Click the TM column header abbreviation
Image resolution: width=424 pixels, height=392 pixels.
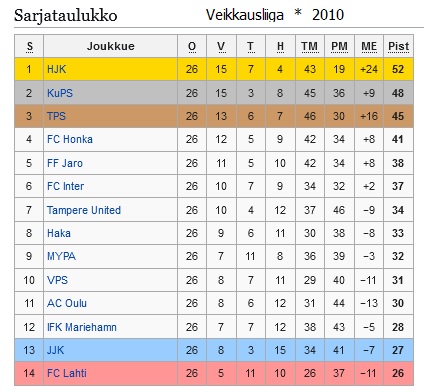pyautogui.click(x=310, y=46)
